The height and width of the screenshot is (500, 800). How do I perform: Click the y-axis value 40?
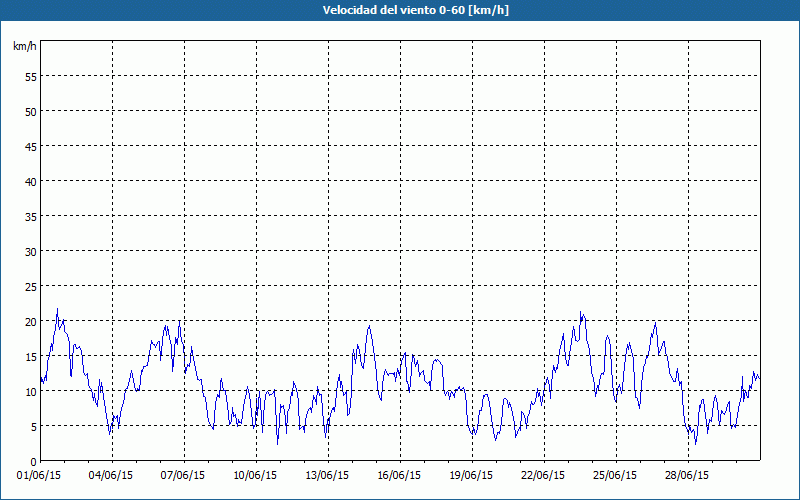(31, 182)
